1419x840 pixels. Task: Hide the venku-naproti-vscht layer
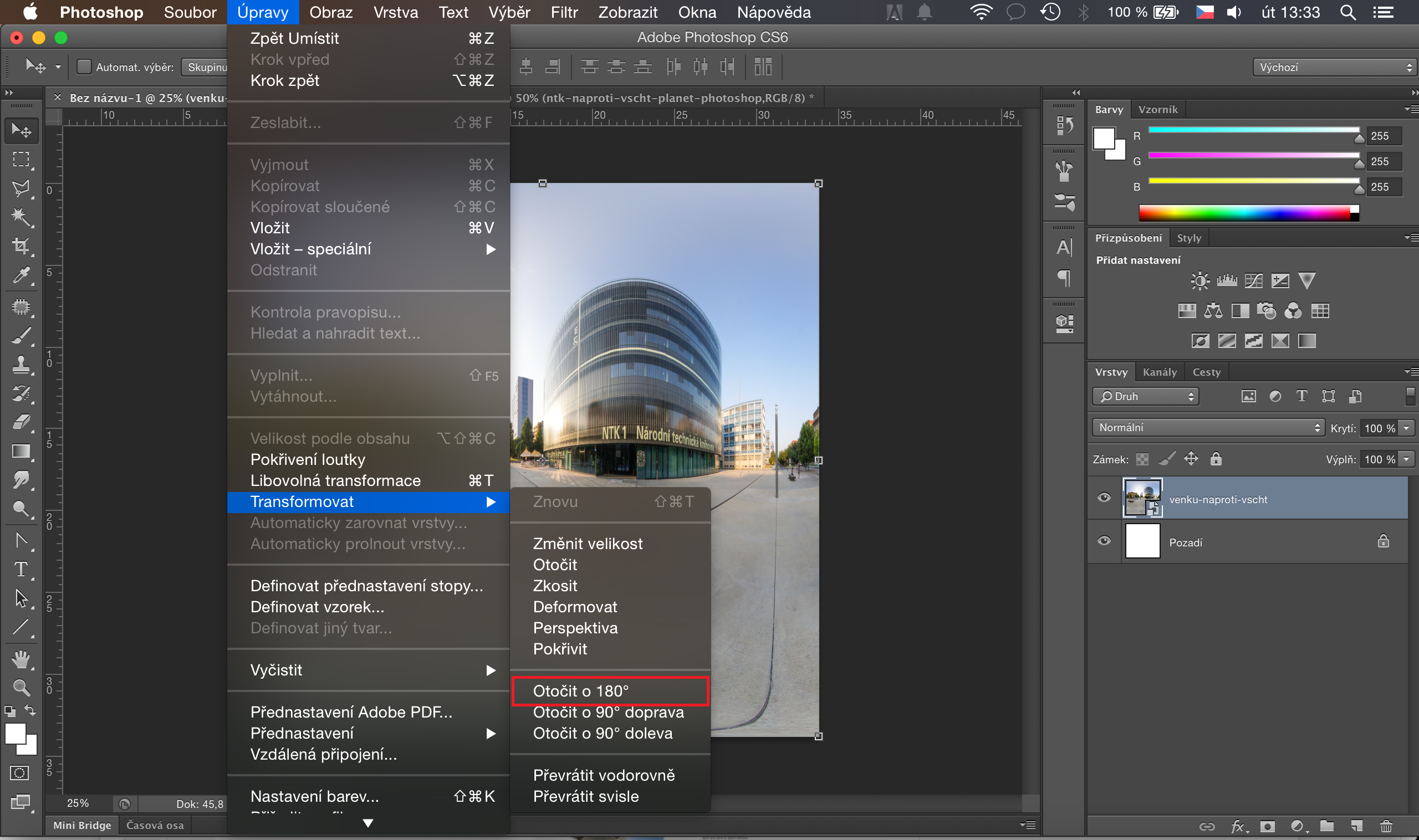pos(1104,498)
